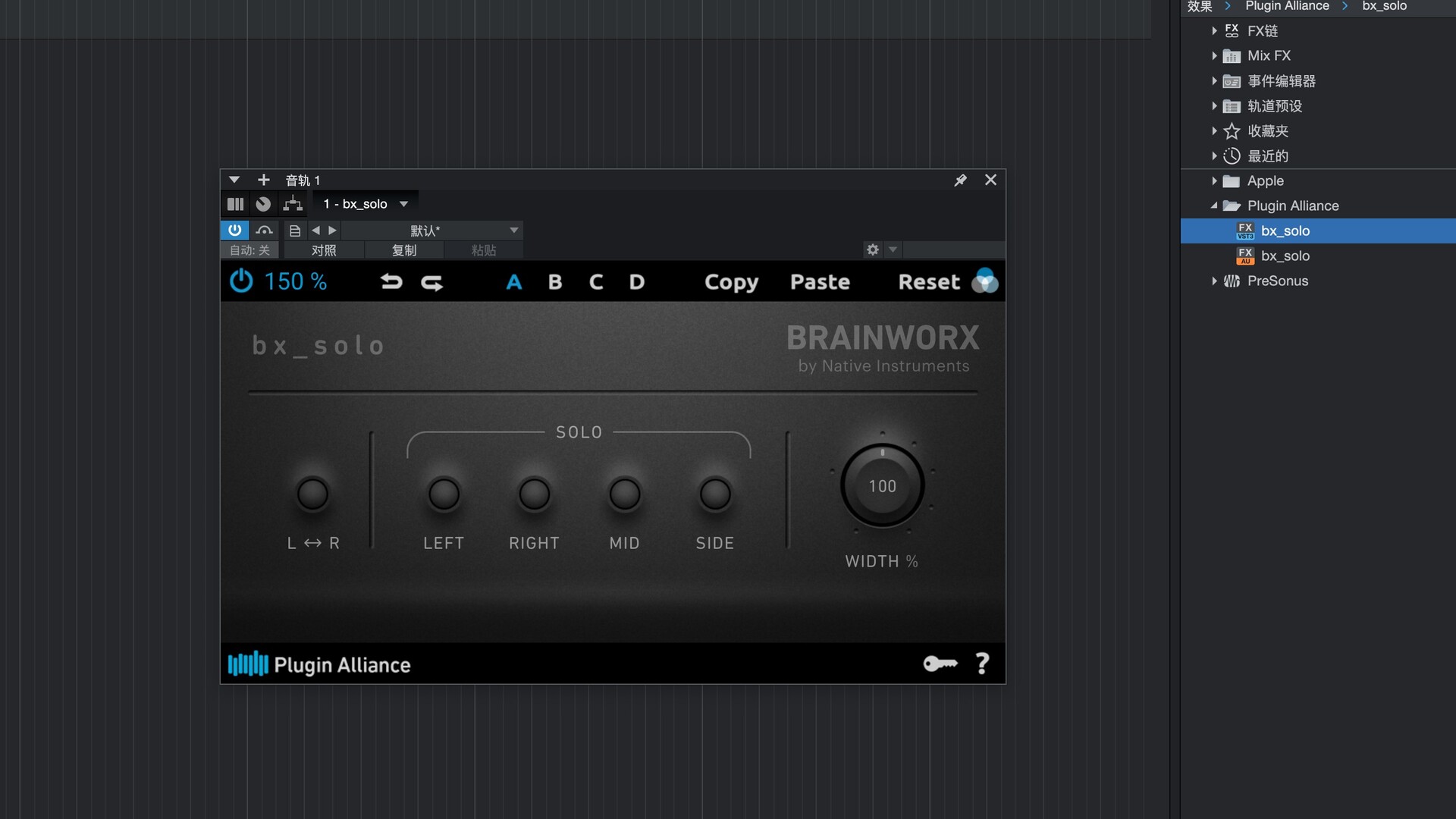Screen dimensions: 1456x819
Task: Solo the MID signal
Action: 624,494
